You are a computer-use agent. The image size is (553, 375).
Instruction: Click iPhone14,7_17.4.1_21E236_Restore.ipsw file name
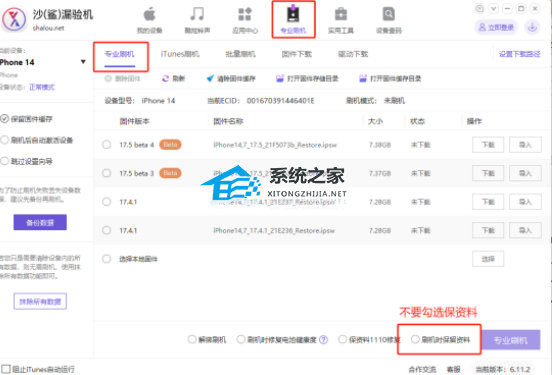pos(274,230)
